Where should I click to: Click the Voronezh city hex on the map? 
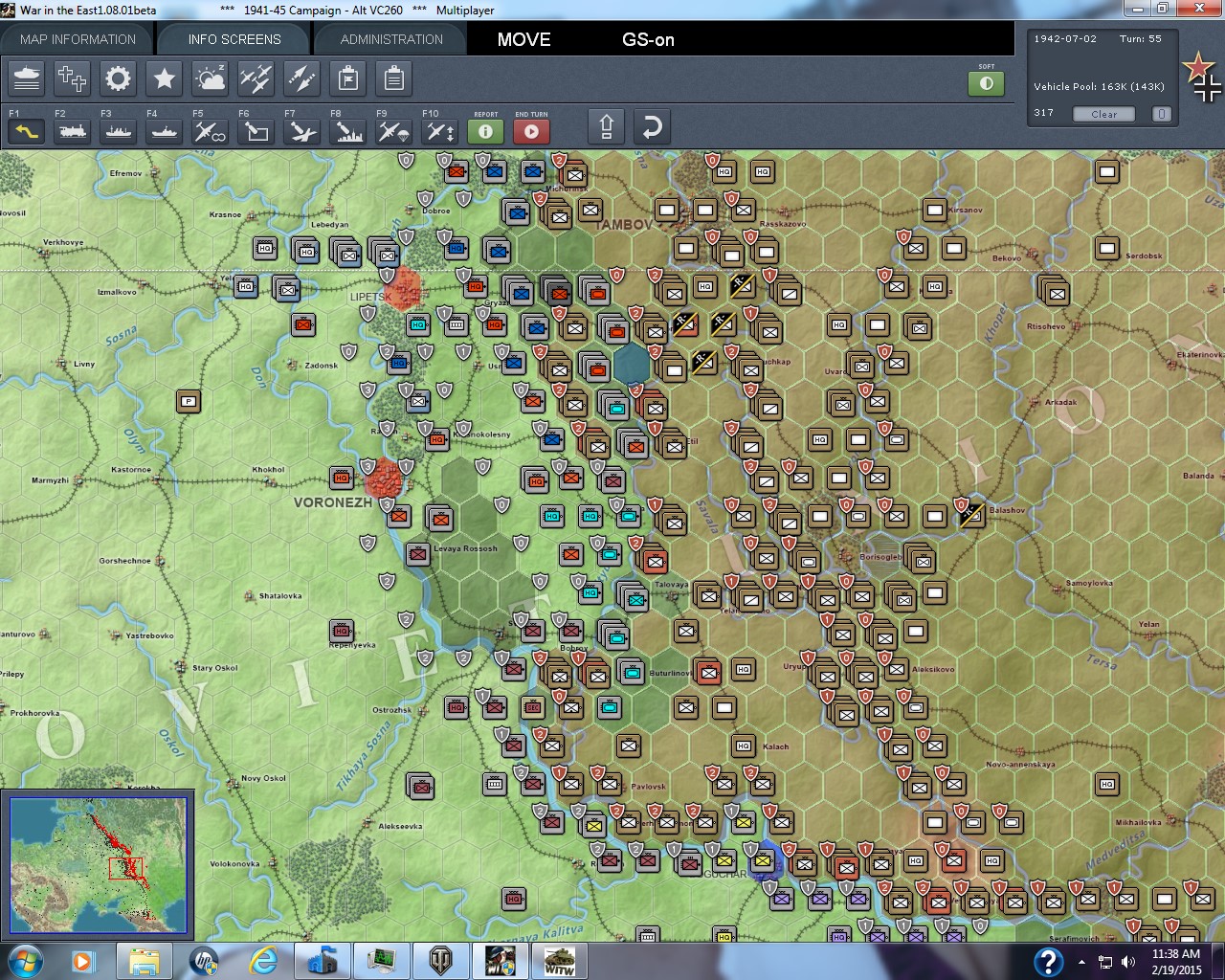[385, 478]
